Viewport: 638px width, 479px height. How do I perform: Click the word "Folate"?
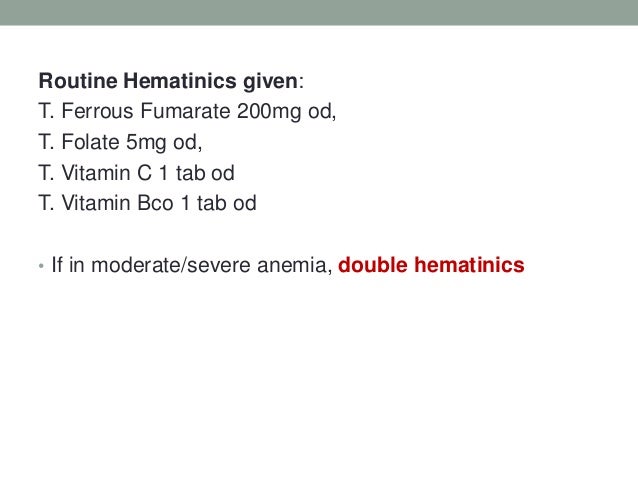[90, 142]
